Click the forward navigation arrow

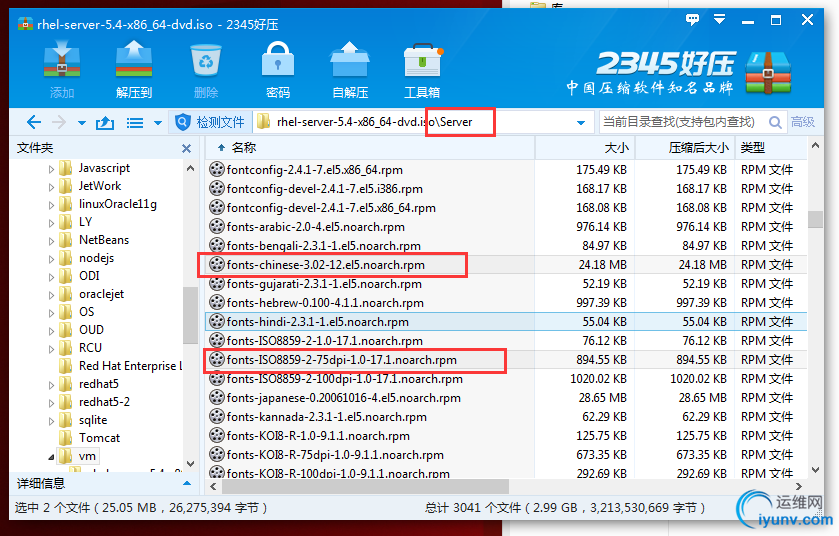pos(59,122)
